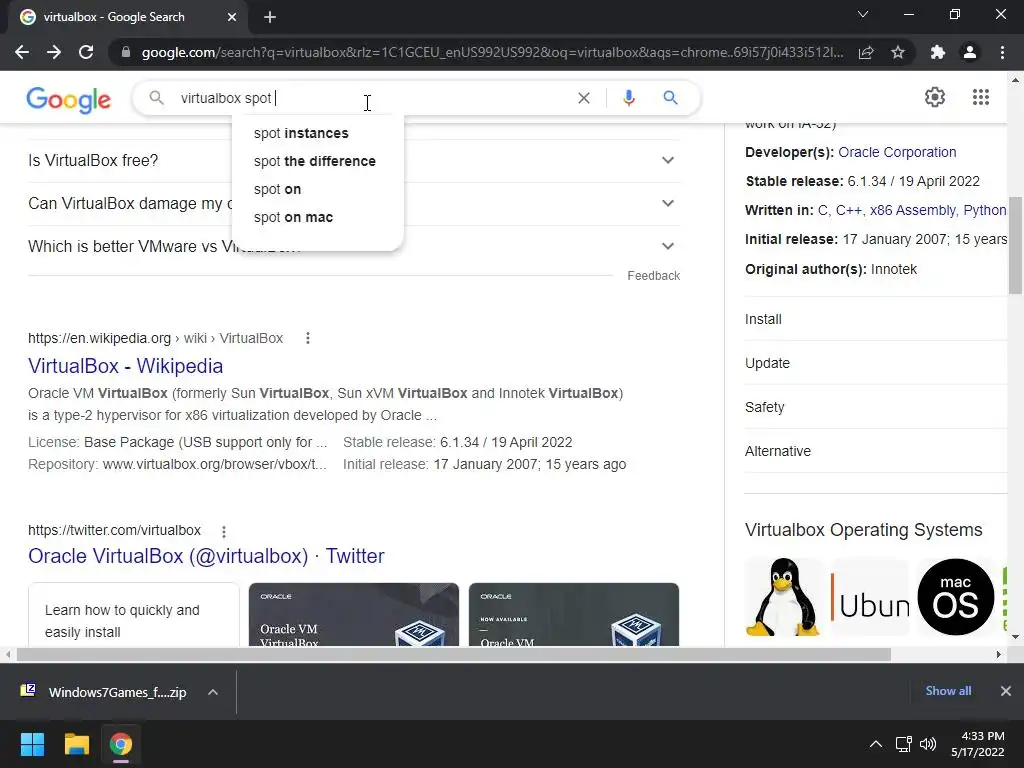Image resolution: width=1024 pixels, height=768 pixels.
Task: Expand 'Can VirtualBox damage my' question chevron
Action: click(667, 203)
